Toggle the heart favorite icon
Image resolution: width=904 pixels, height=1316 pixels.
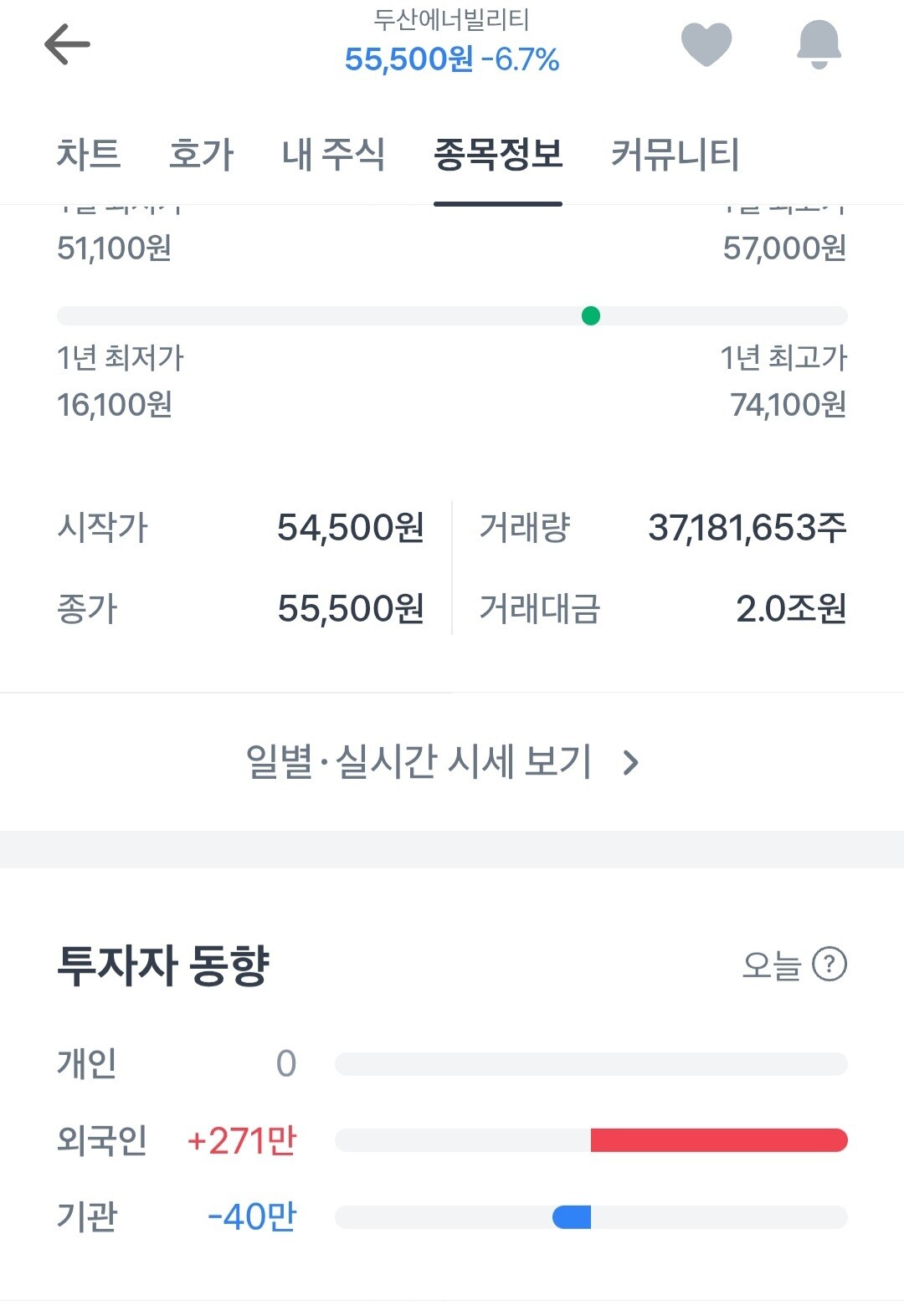tap(706, 44)
